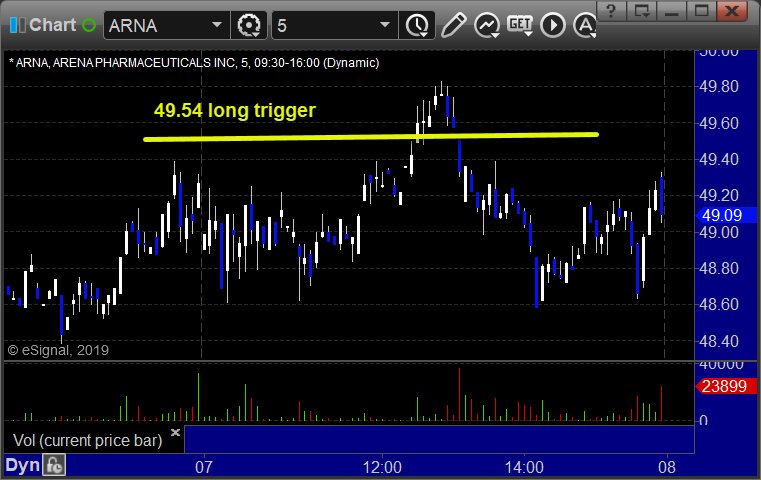Click the 14:00 time axis label
The width and height of the screenshot is (761, 480).
524,467
